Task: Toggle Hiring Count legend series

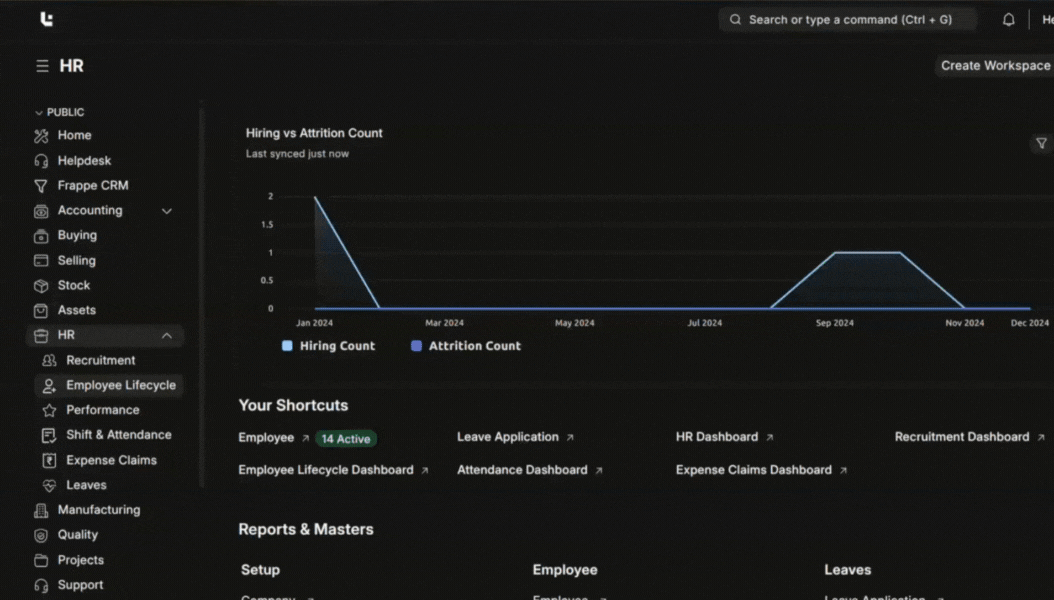Action: tap(328, 346)
